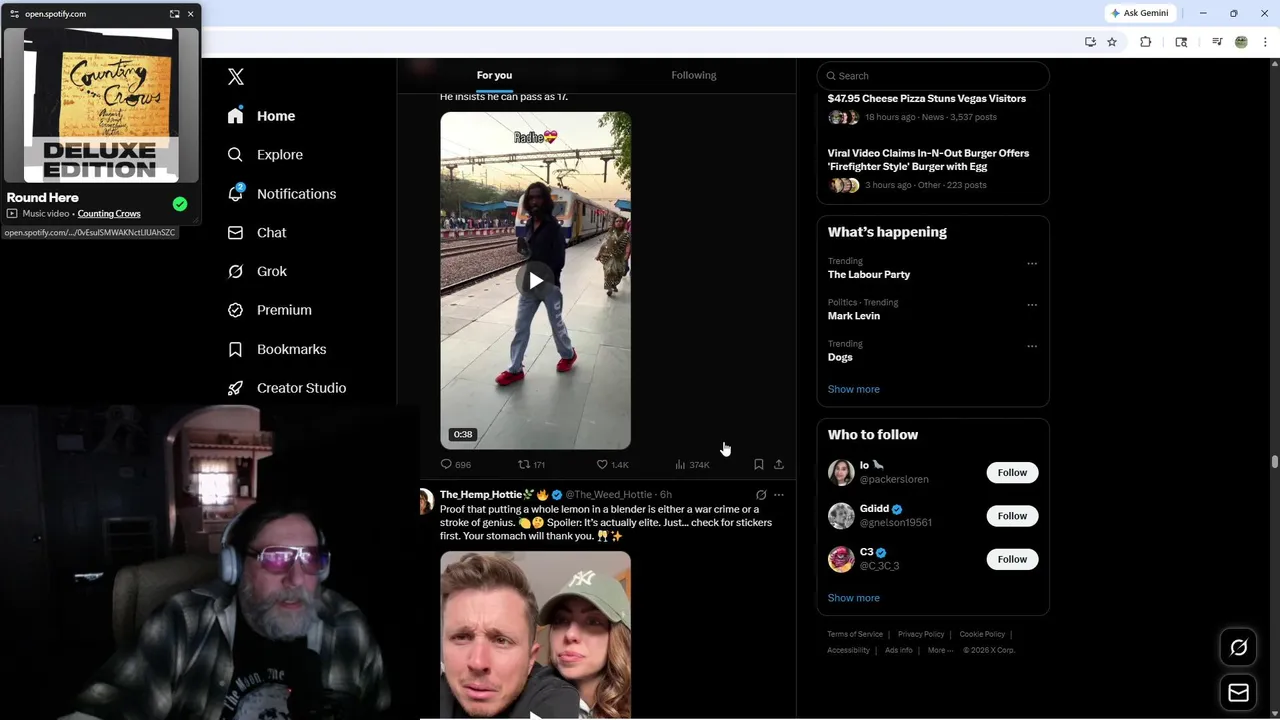Close the Spotify picture-in-picture window
The image size is (1280, 720).
point(190,14)
